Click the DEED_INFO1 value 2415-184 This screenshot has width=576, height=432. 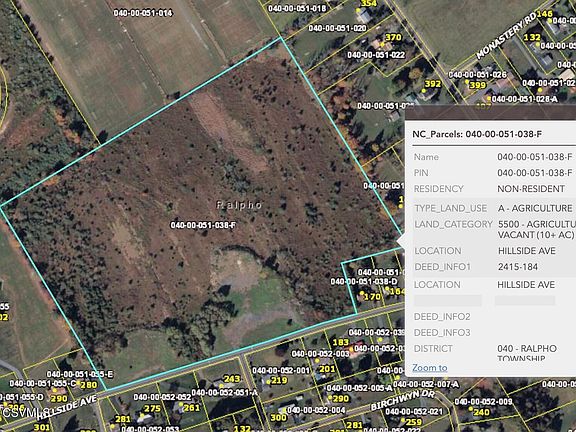(x=518, y=267)
